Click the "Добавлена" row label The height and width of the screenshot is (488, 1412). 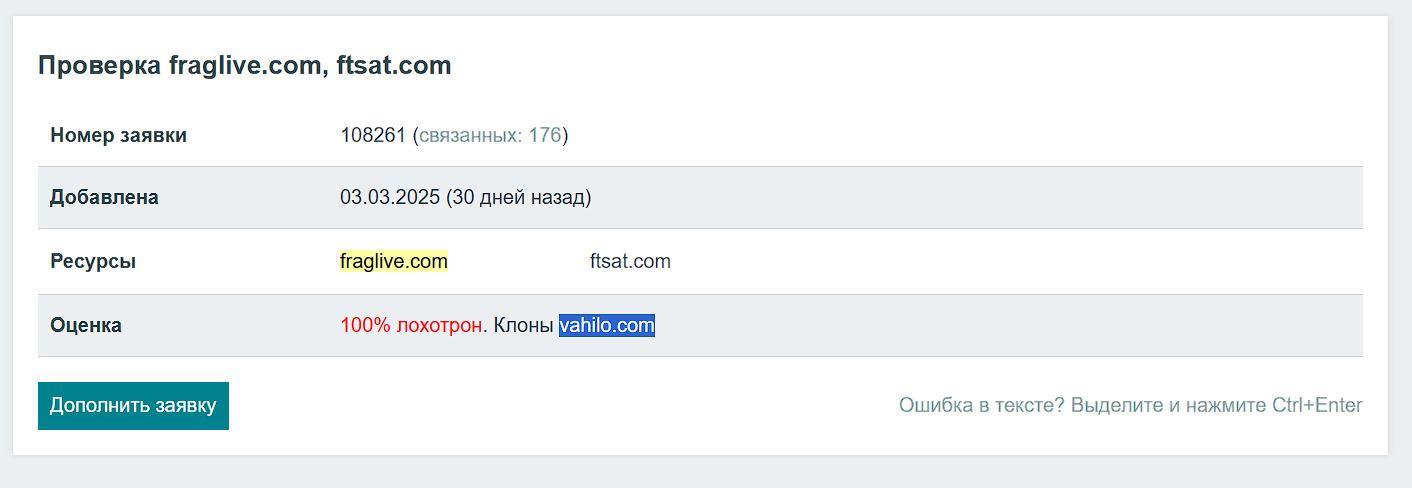coord(104,198)
